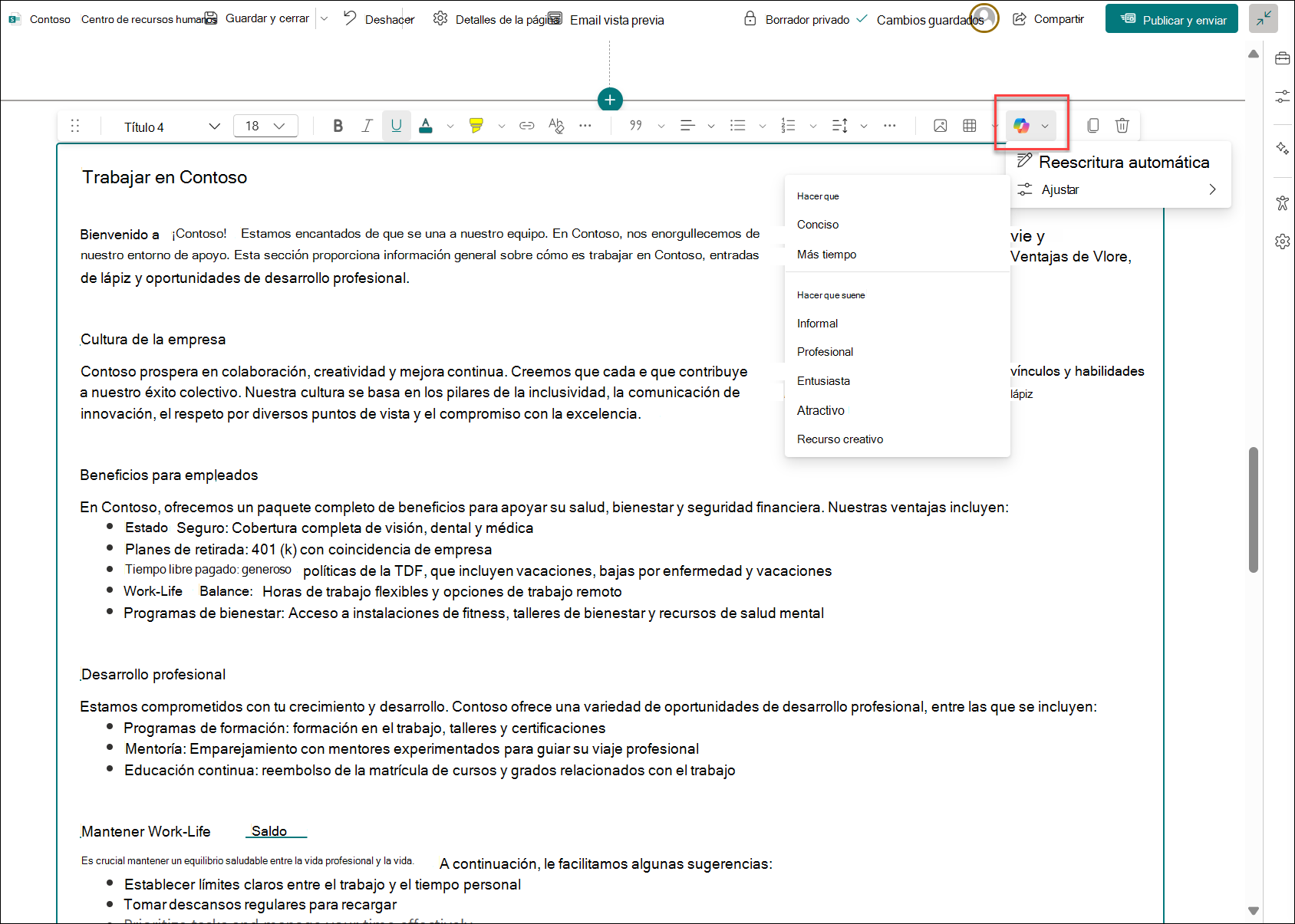Expand the alignment dropdown arrow

click(x=711, y=127)
